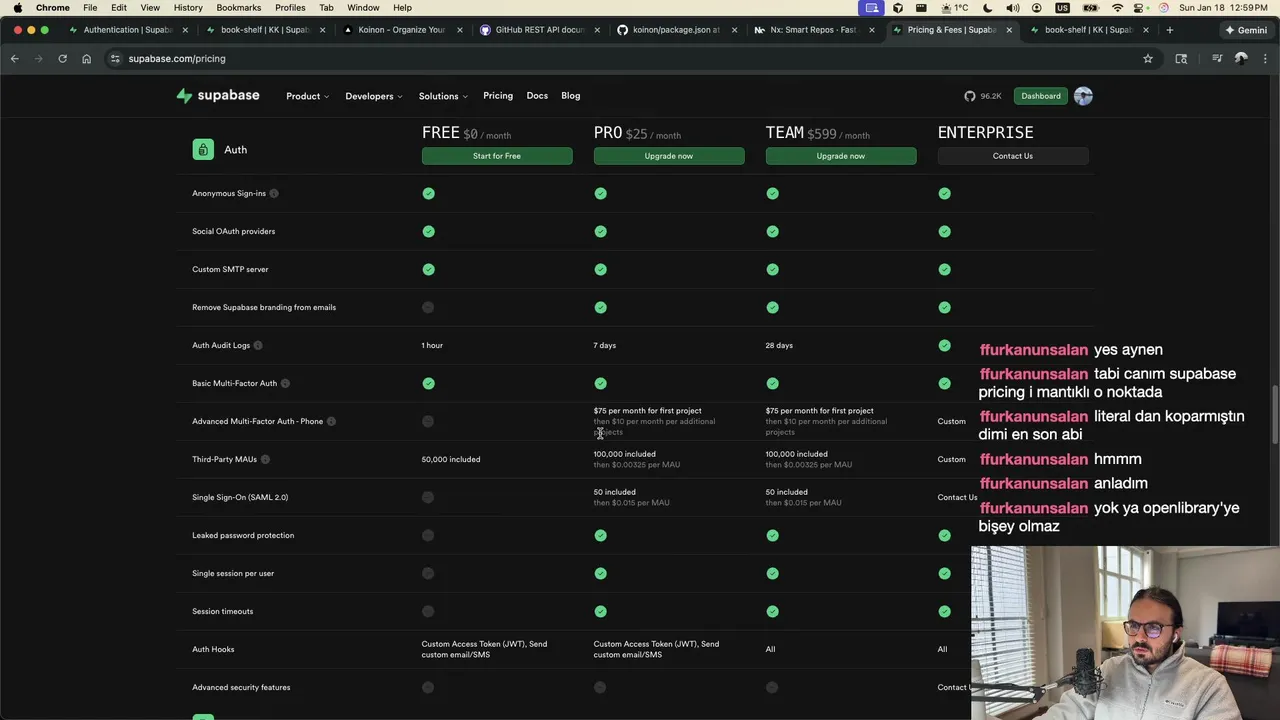Close the Pricing & Fees tab
The height and width of the screenshot is (720, 1280).
[x=1009, y=30]
